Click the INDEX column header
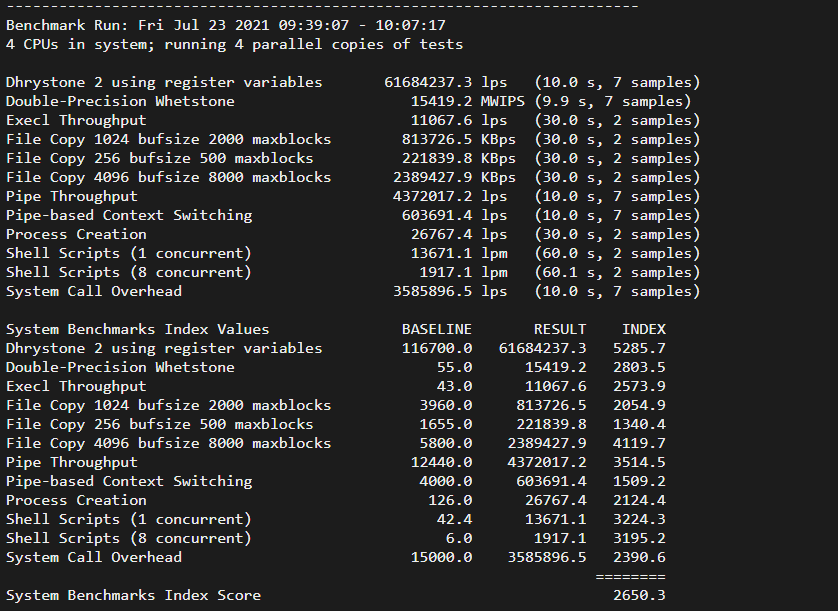 (x=643, y=329)
